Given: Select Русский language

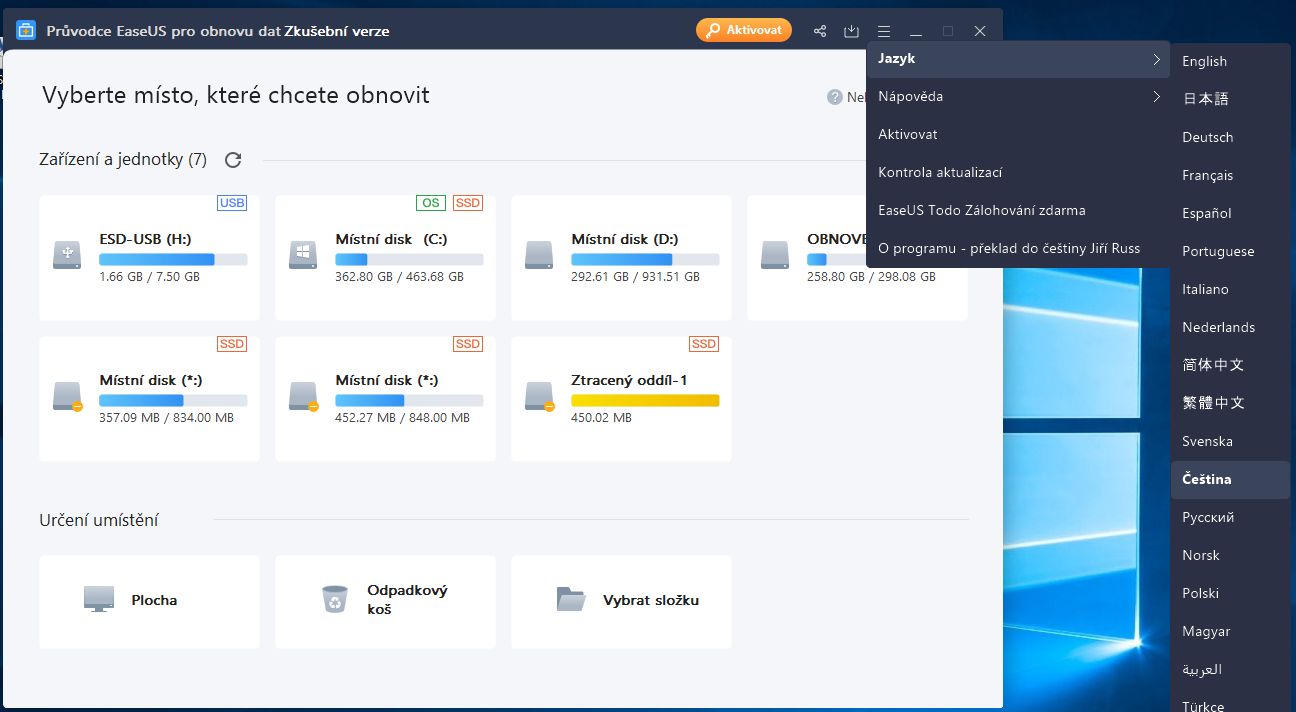Looking at the screenshot, I should pos(1230,517).
